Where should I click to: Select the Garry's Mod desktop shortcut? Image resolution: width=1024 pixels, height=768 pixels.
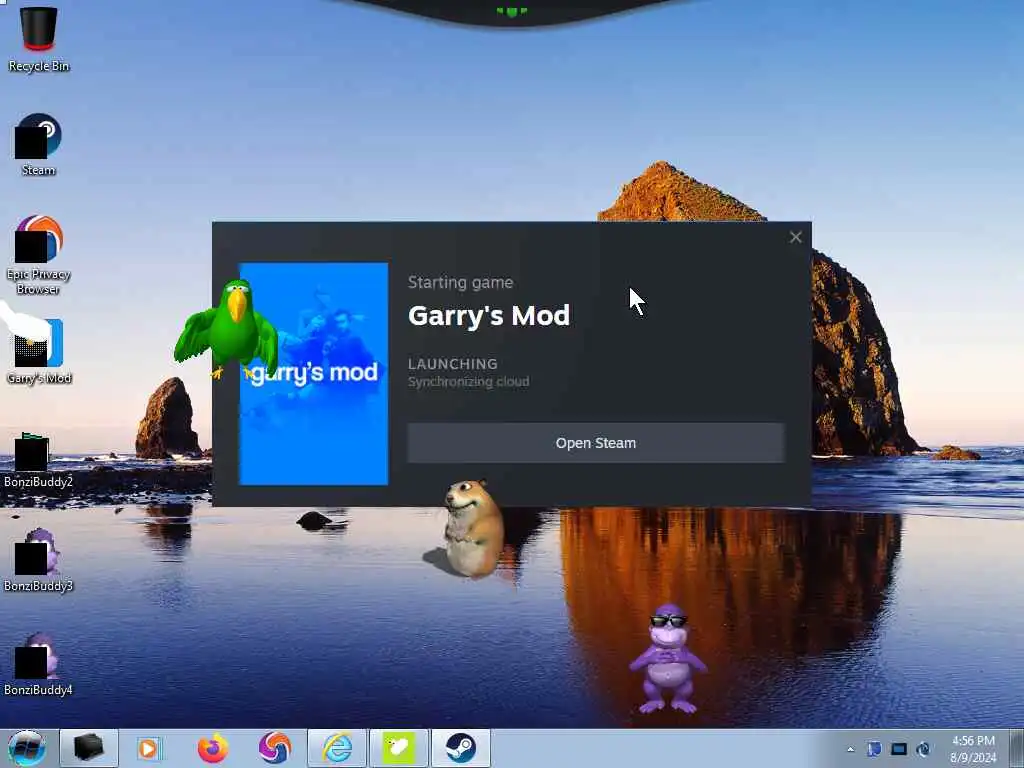[39, 351]
